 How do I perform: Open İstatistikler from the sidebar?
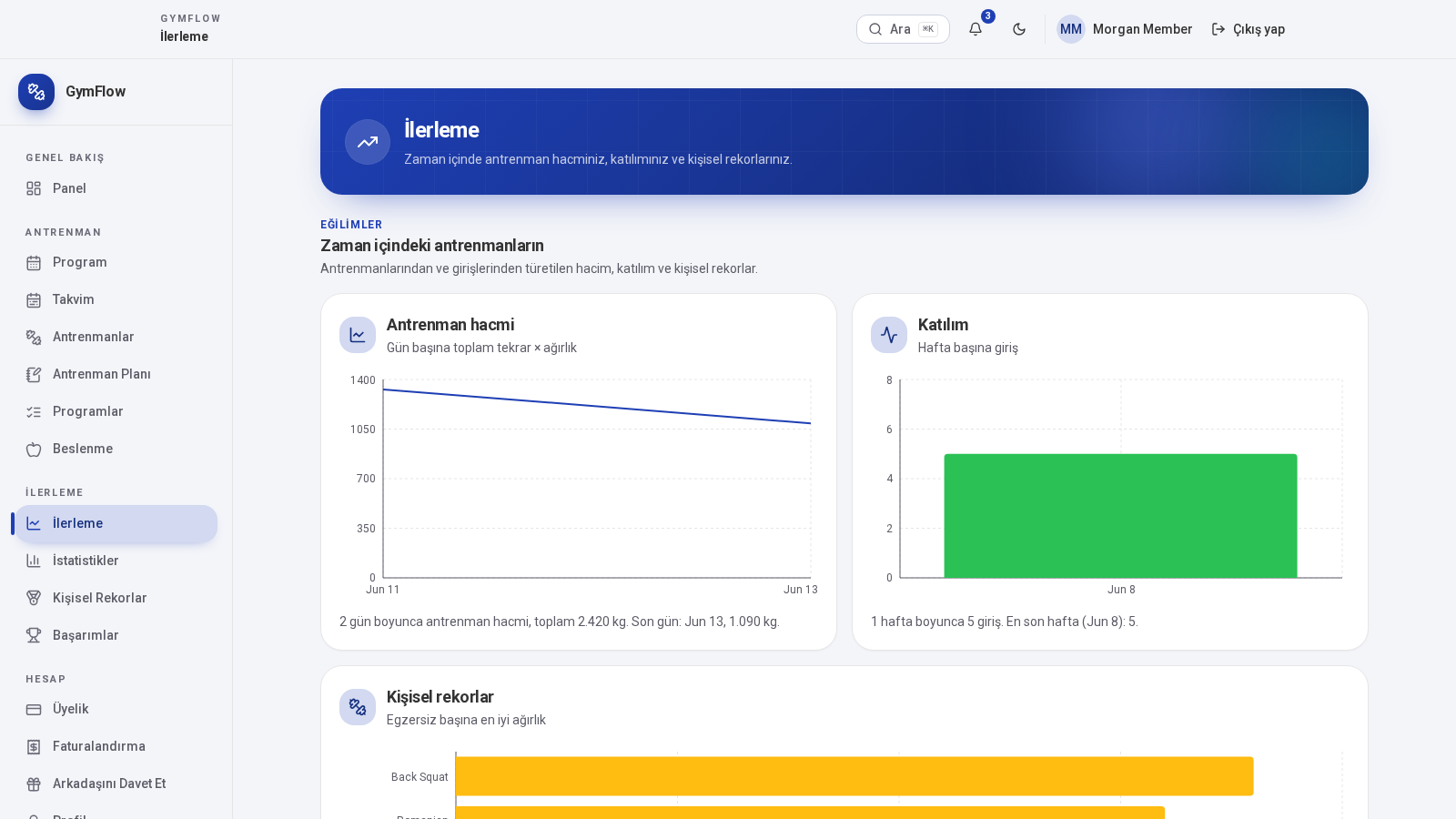click(116, 561)
